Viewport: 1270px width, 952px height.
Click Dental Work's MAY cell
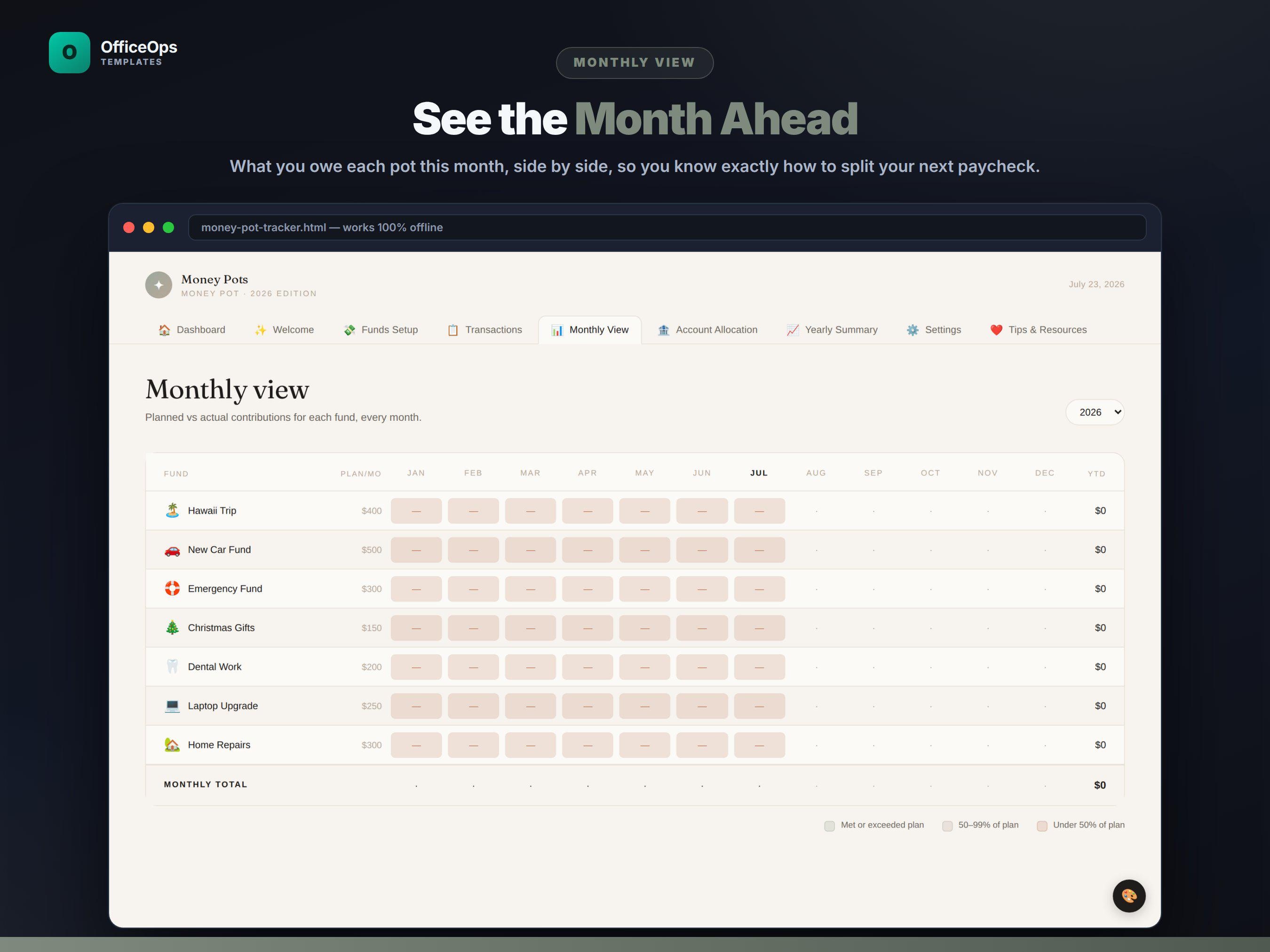coord(645,667)
